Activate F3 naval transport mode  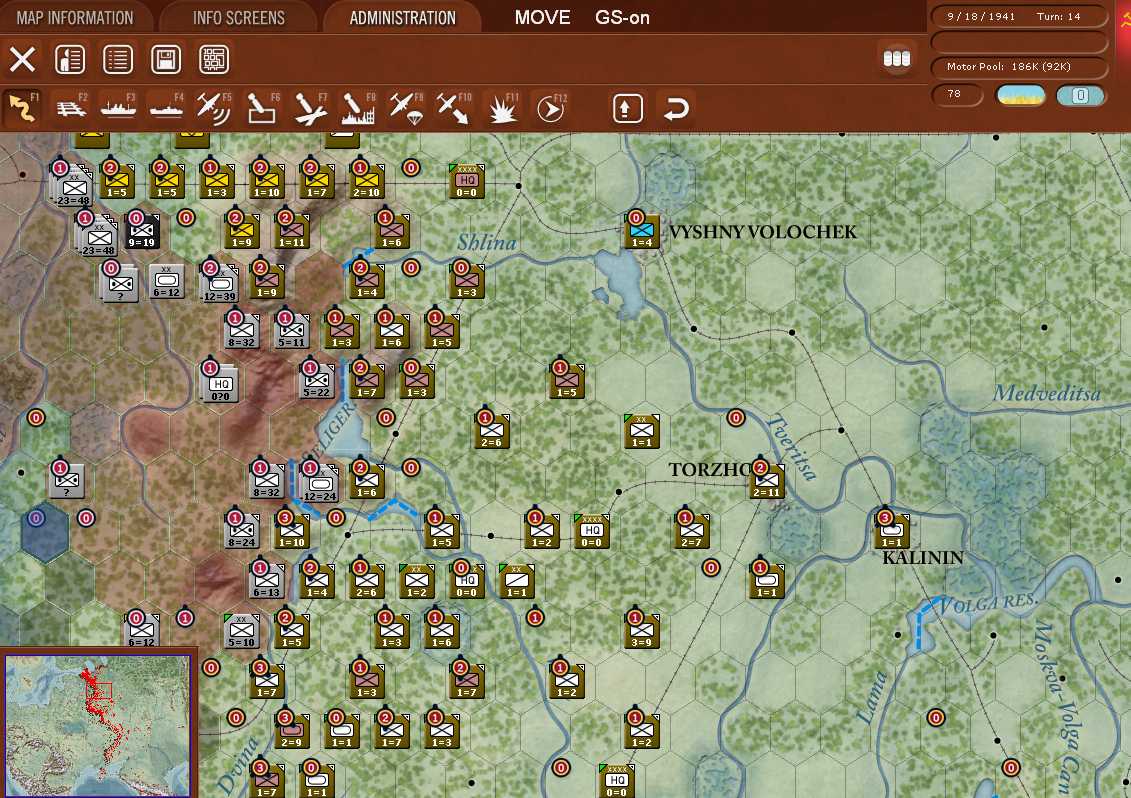[118, 107]
